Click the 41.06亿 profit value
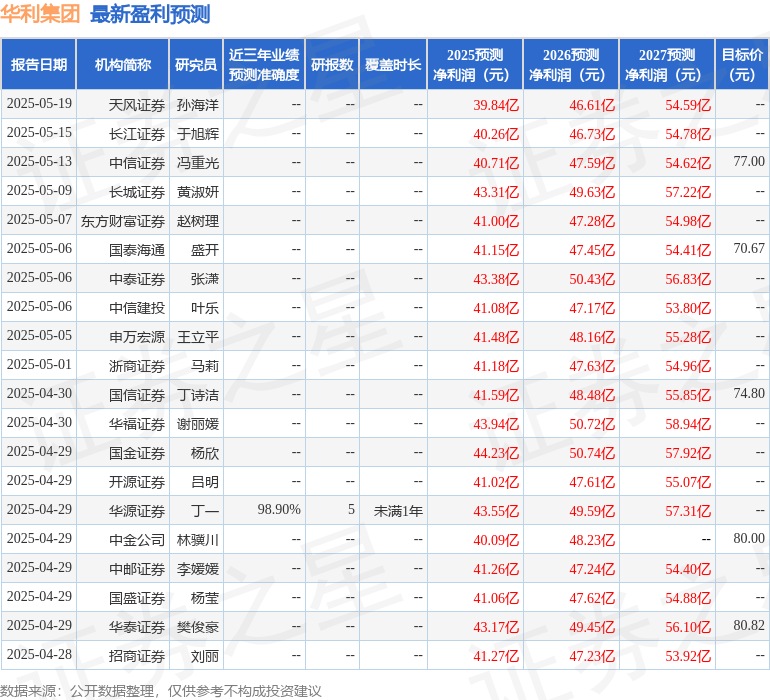 point(496,597)
